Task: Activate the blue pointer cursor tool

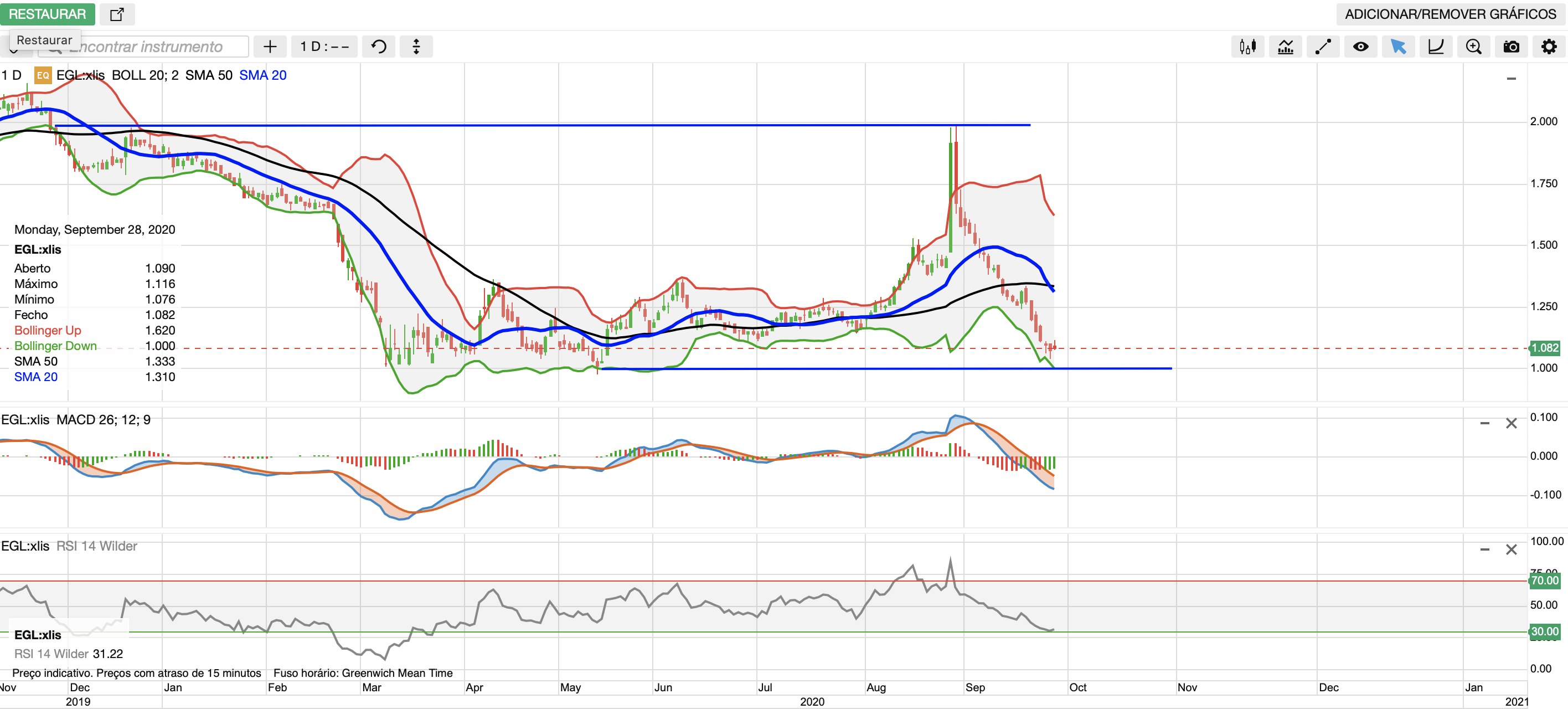Action: tap(1398, 47)
